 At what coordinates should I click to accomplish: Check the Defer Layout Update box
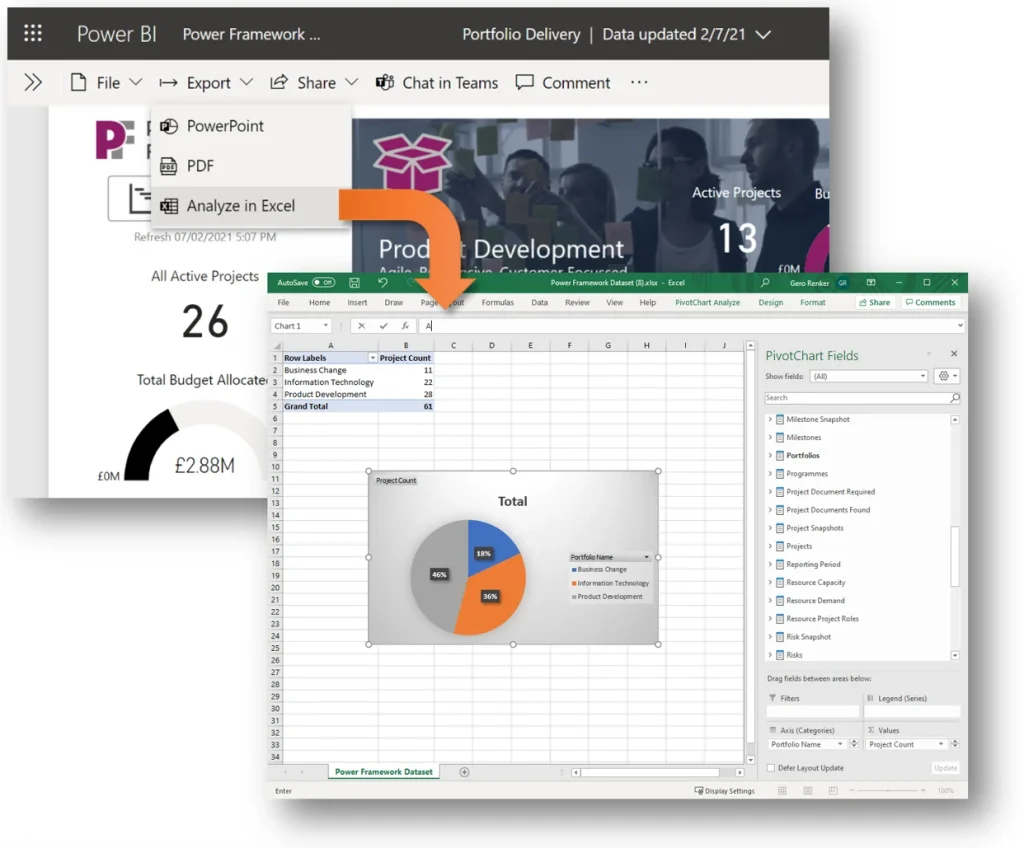point(770,768)
